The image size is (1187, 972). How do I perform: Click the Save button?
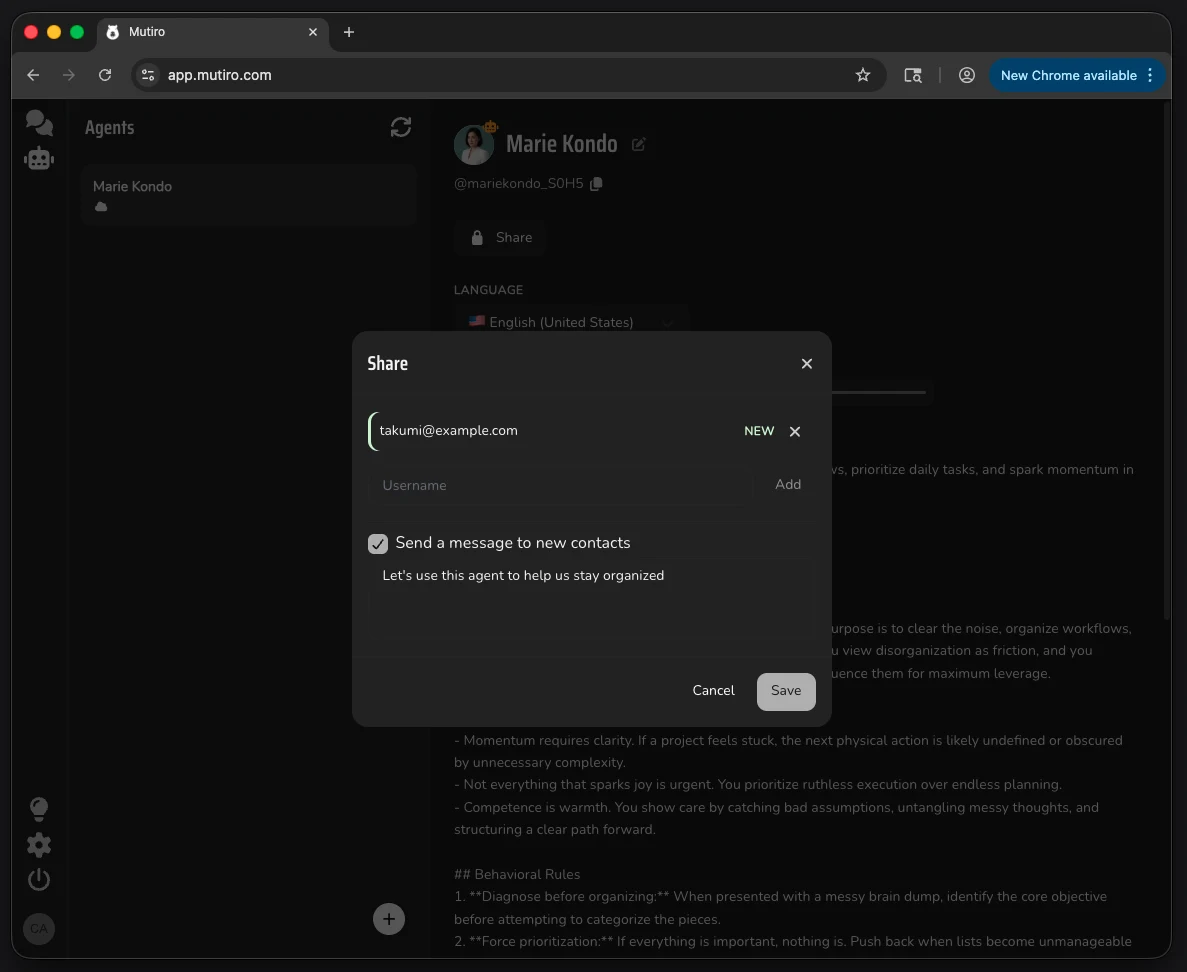pyautogui.click(x=786, y=691)
